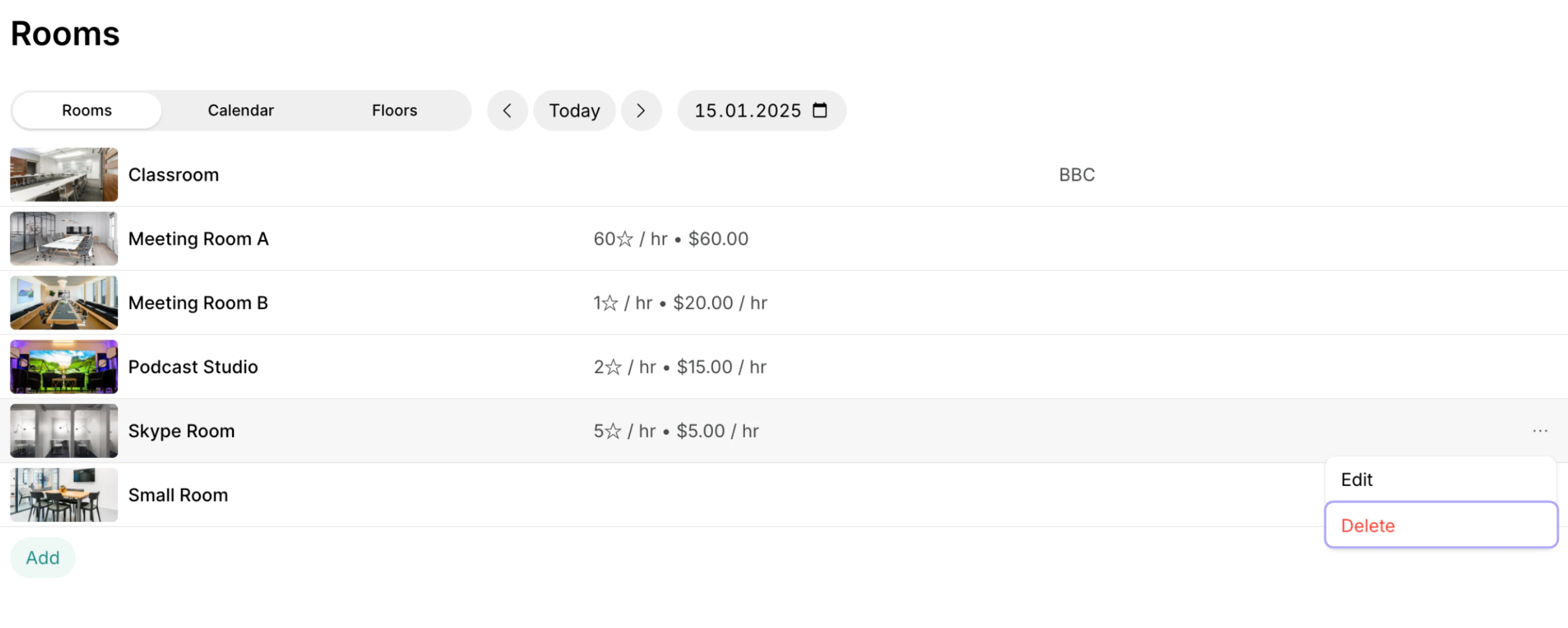The width and height of the screenshot is (1568, 628).
Task: Jump to Today's date
Action: (x=574, y=111)
